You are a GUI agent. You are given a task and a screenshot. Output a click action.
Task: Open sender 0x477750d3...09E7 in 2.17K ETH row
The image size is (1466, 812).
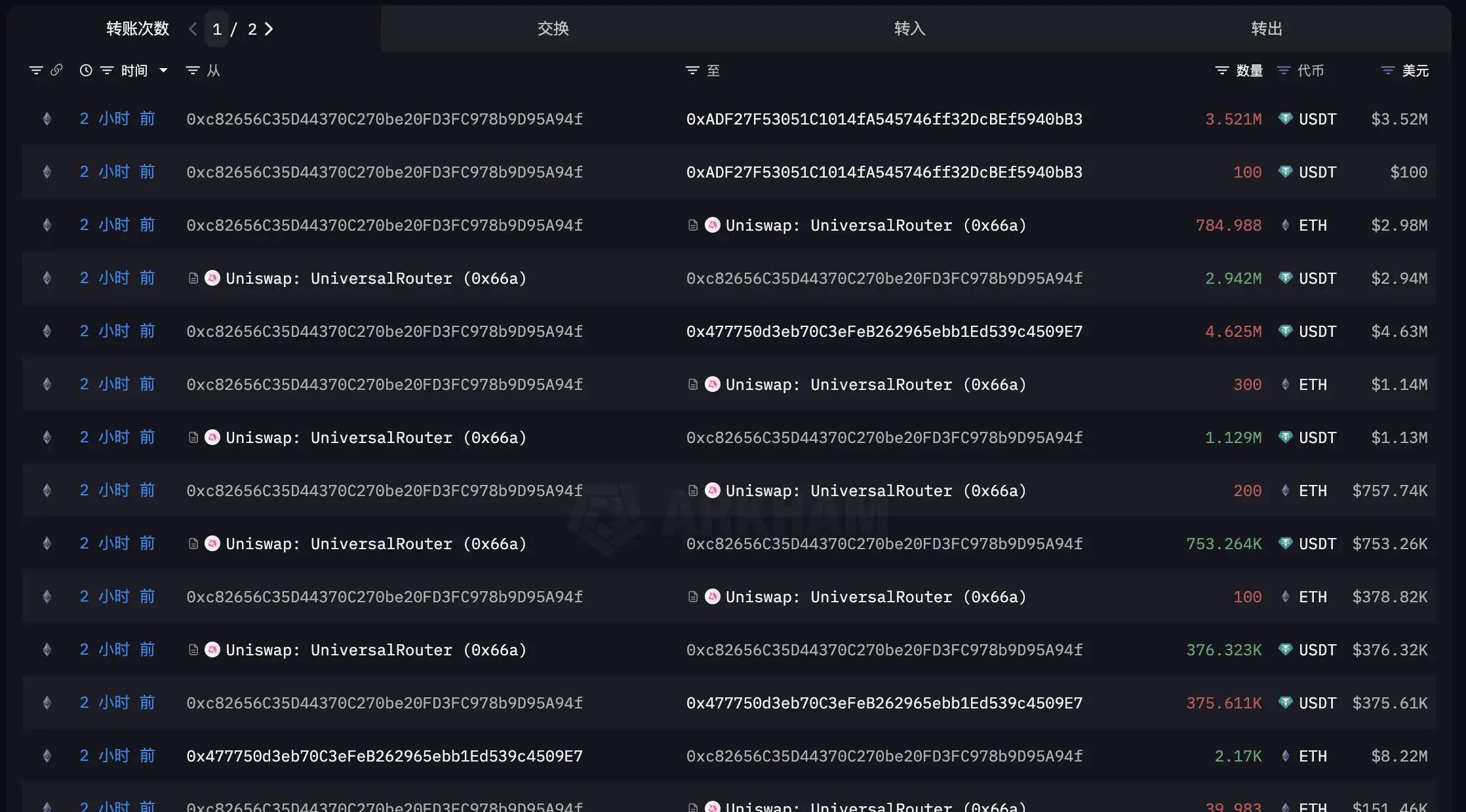[x=384, y=756]
